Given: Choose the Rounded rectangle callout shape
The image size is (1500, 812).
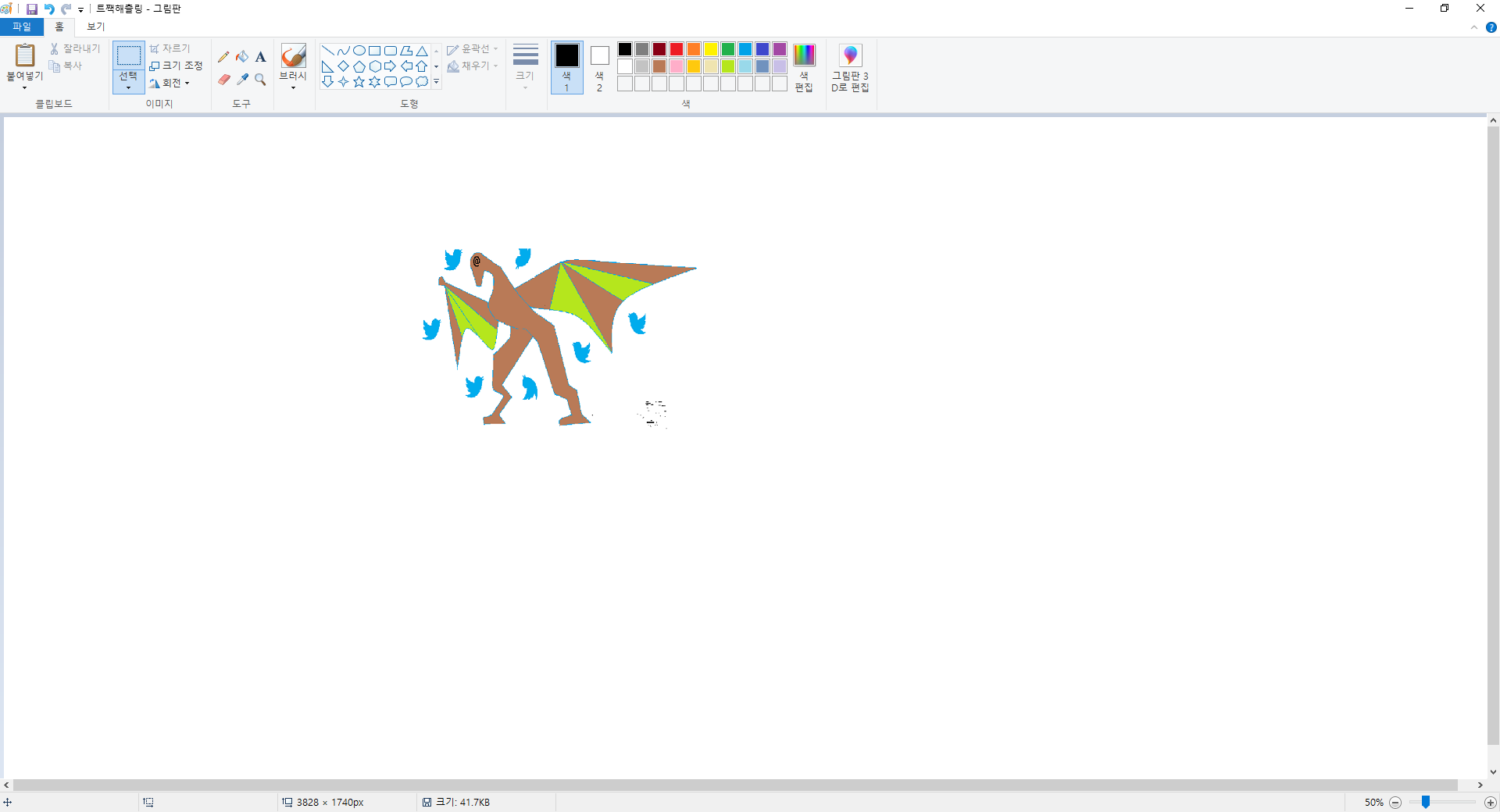Looking at the screenshot, I should (x=391, y=82).
